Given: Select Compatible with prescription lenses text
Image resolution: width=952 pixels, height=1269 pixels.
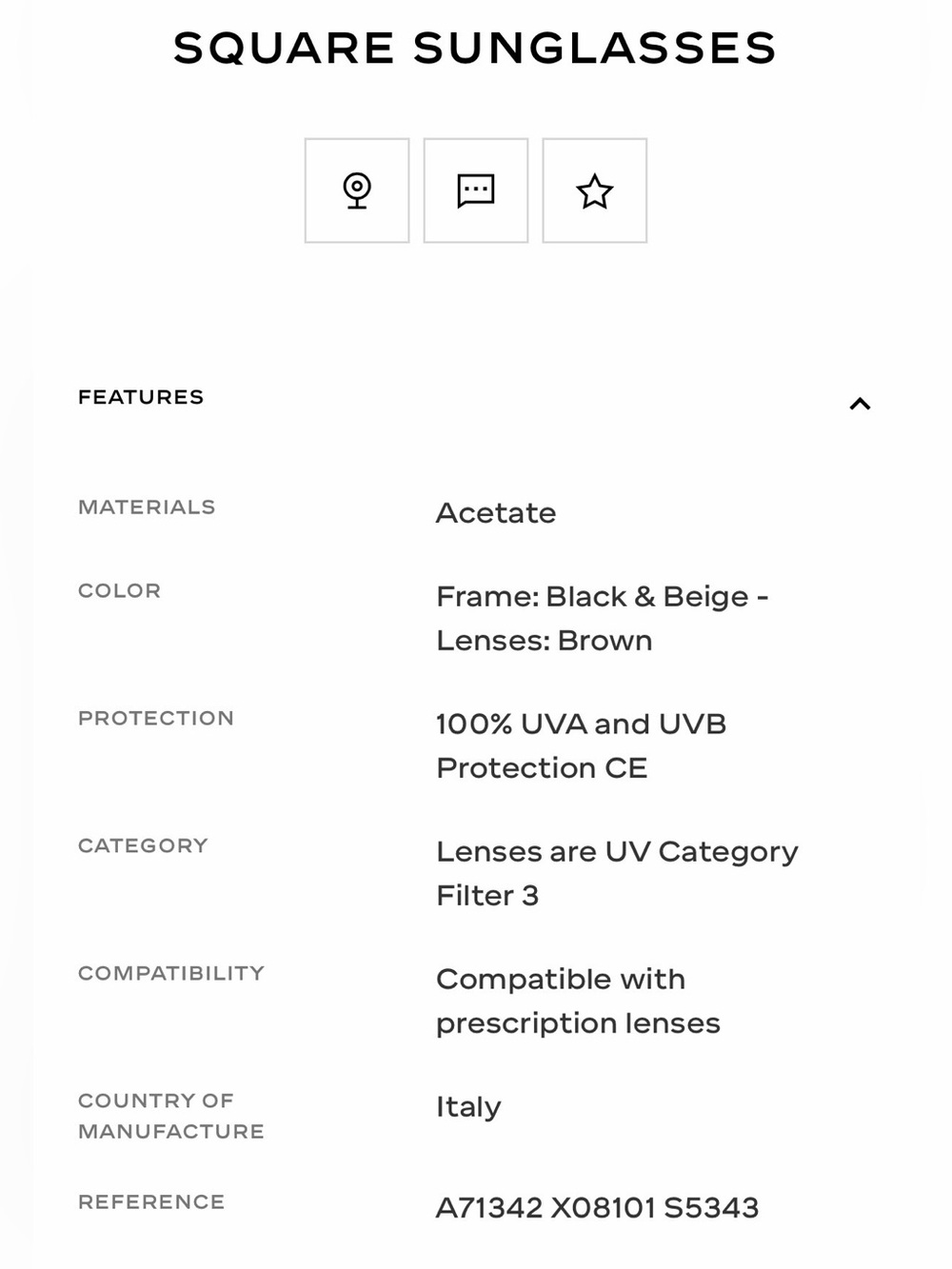Looking at the screenshot, I should pos(578,1001).
